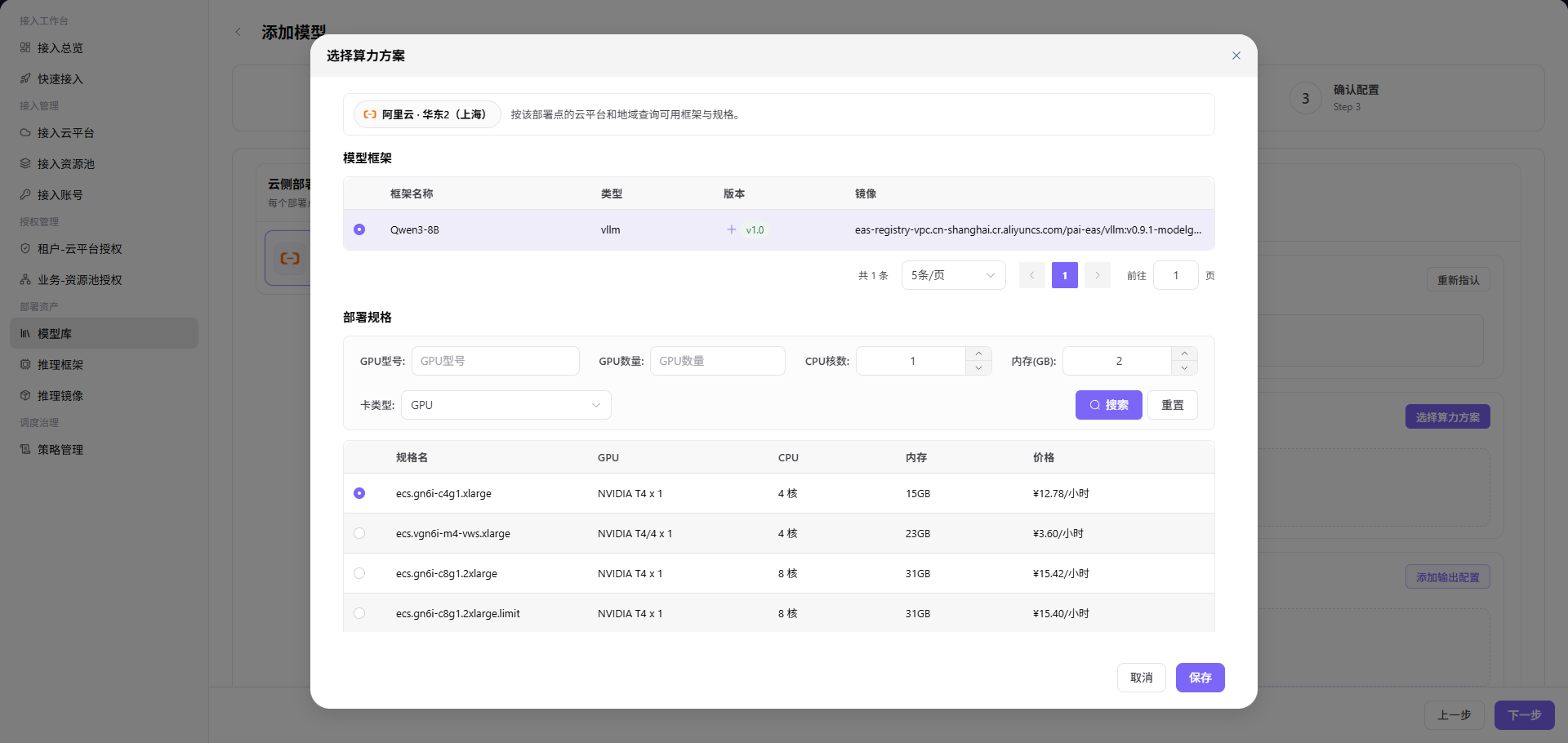Click the 搜索 button
The image size is (1568, 743).
[1109, 405]
